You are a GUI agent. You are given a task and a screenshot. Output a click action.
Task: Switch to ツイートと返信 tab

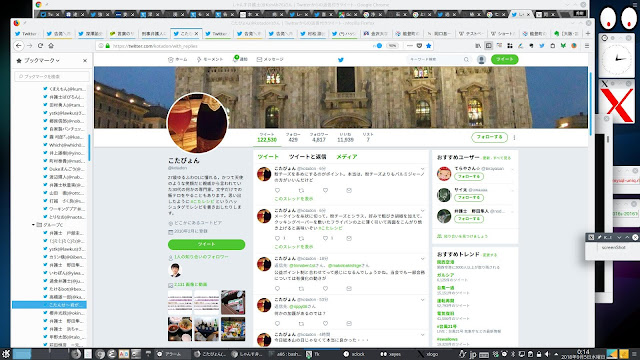[307, 157]
